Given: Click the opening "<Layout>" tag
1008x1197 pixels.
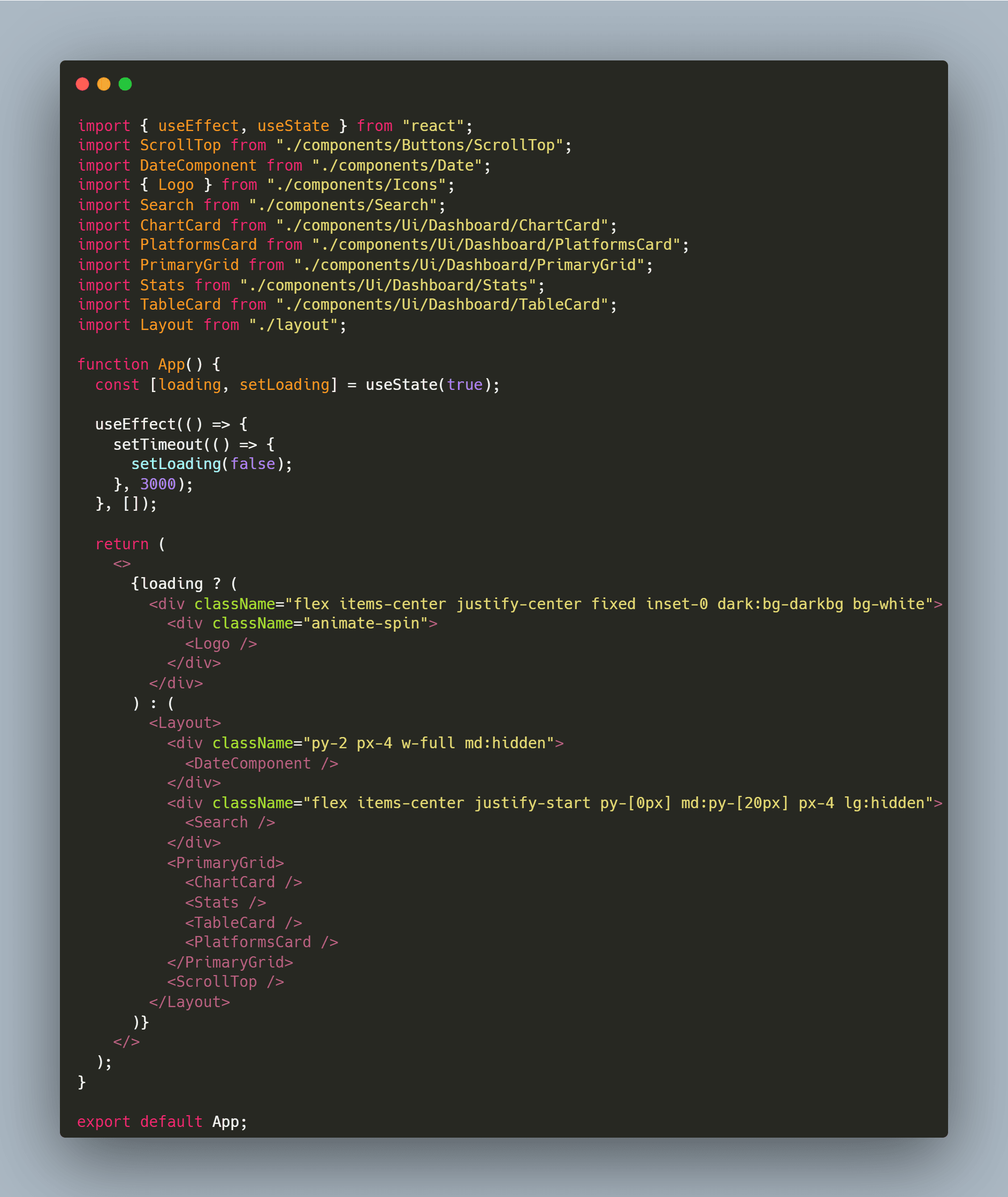Looking at the screenshot, I should coord(185,723).
